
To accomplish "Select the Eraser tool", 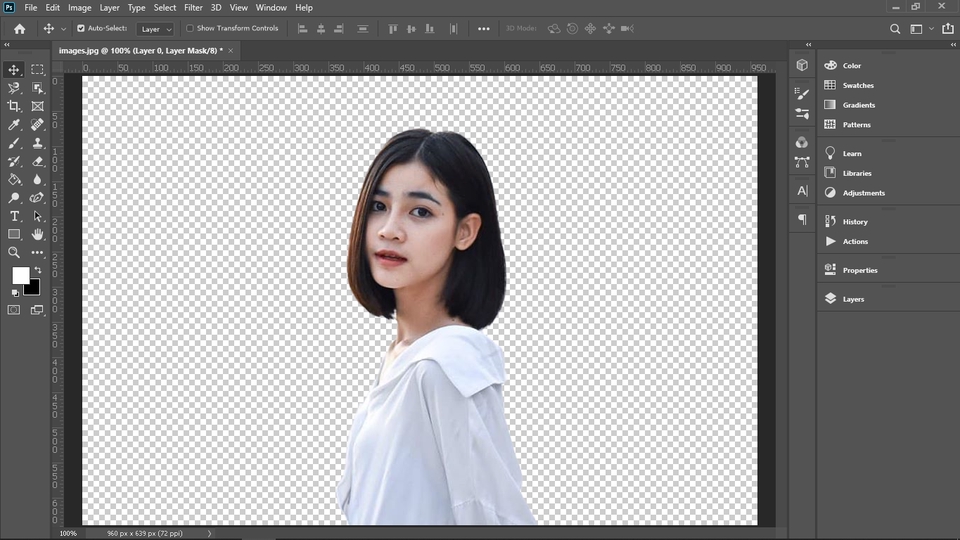I will coord(37,161).
